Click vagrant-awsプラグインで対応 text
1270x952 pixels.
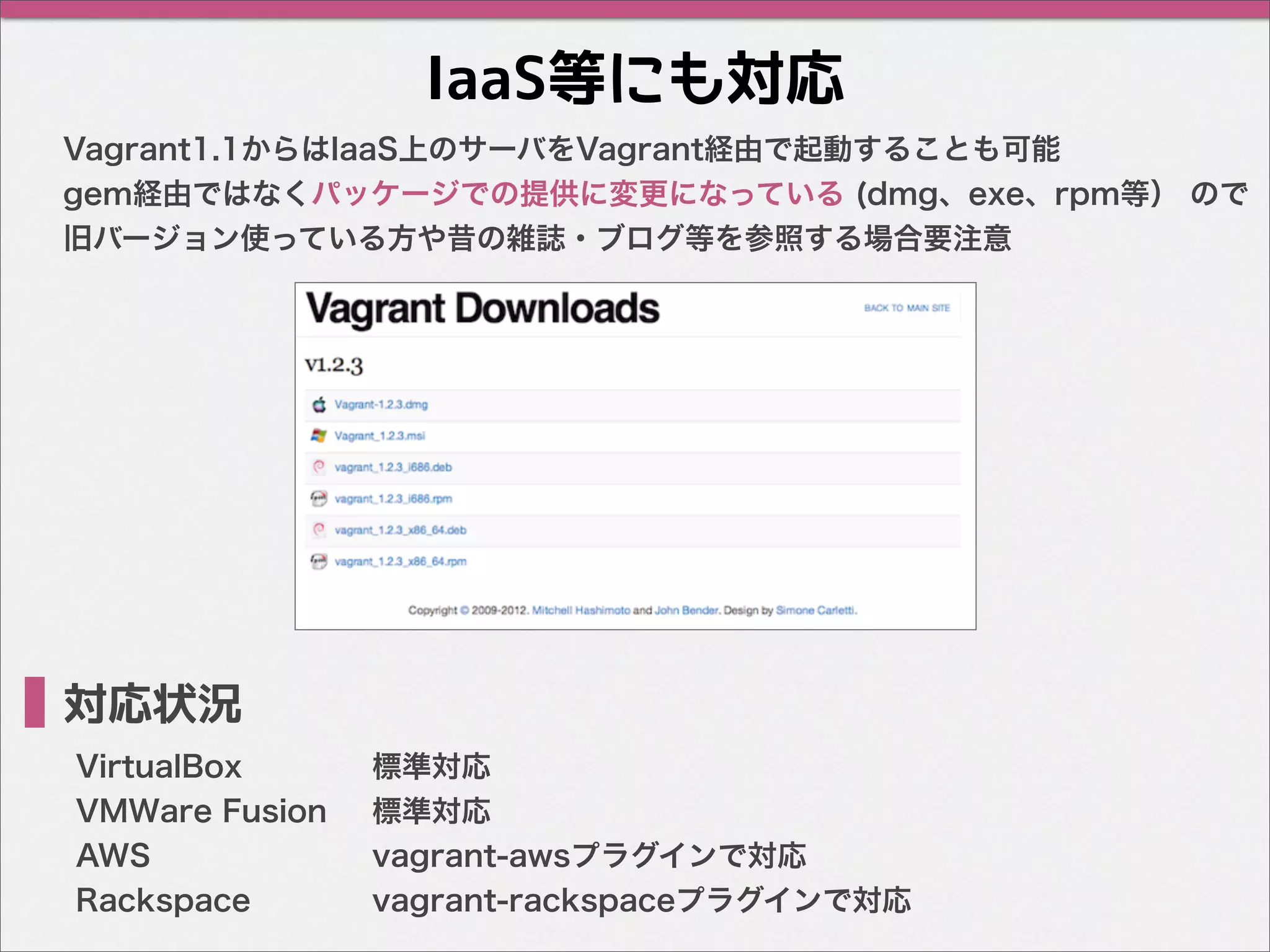coord(589,856)
